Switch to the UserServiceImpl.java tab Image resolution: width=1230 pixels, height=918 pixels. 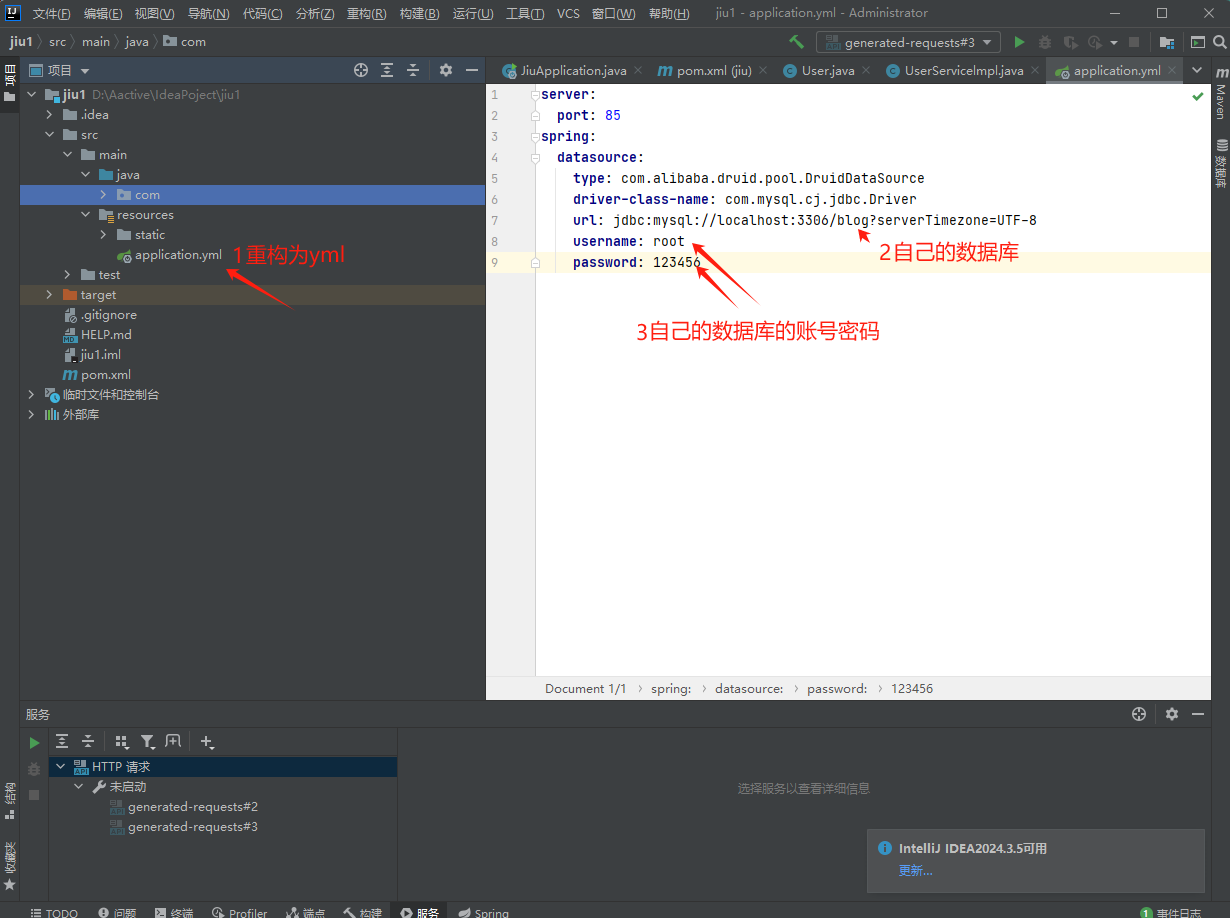coord(964,70)
